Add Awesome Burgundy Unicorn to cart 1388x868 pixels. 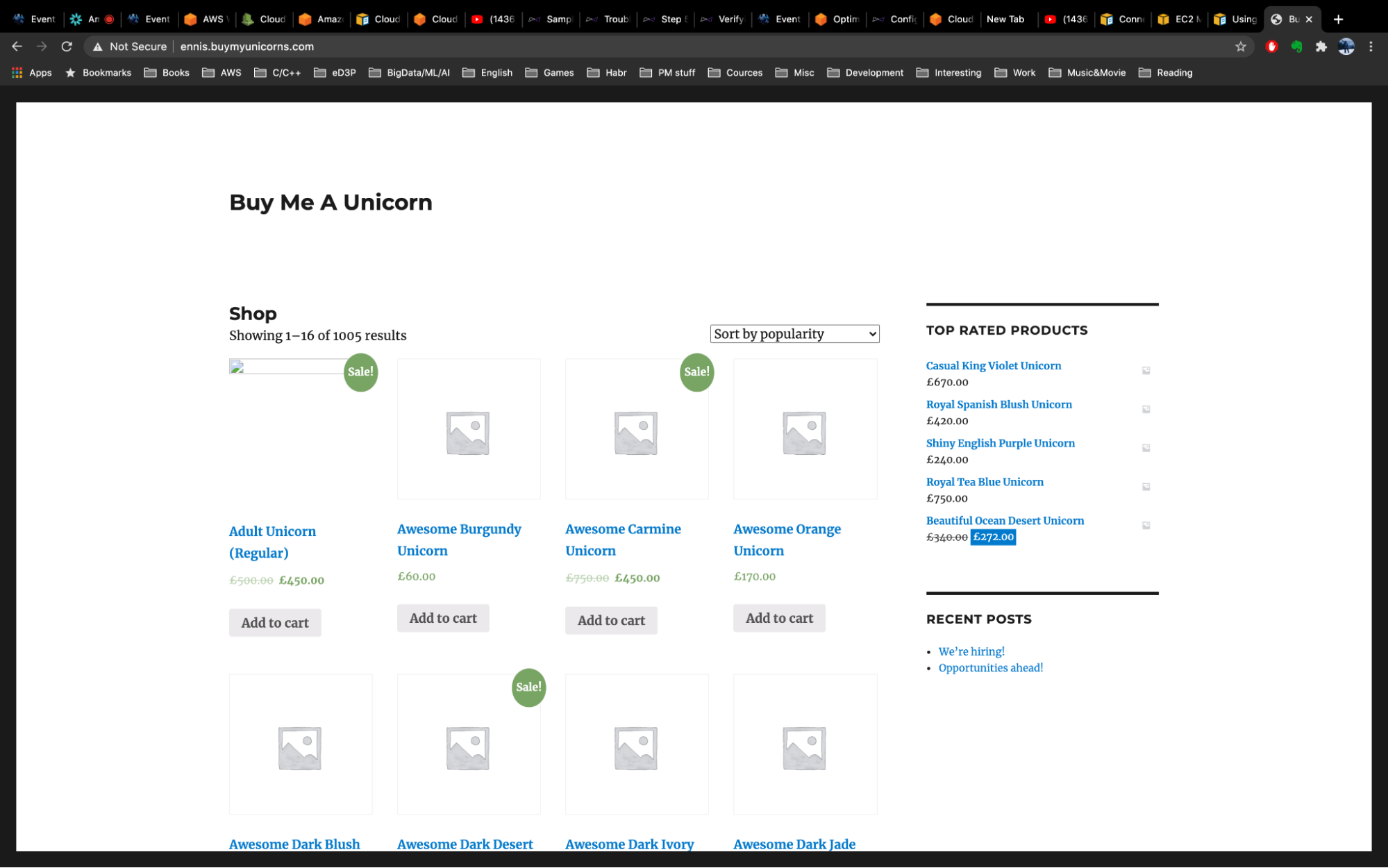coord(443,618)
